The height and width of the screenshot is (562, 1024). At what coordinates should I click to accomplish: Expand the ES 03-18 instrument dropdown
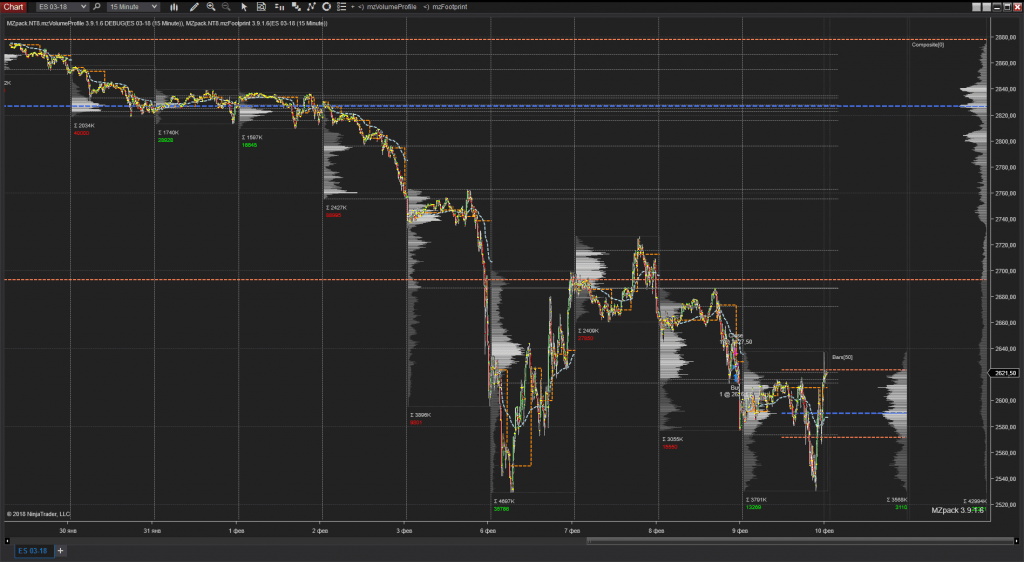(62, 7)
